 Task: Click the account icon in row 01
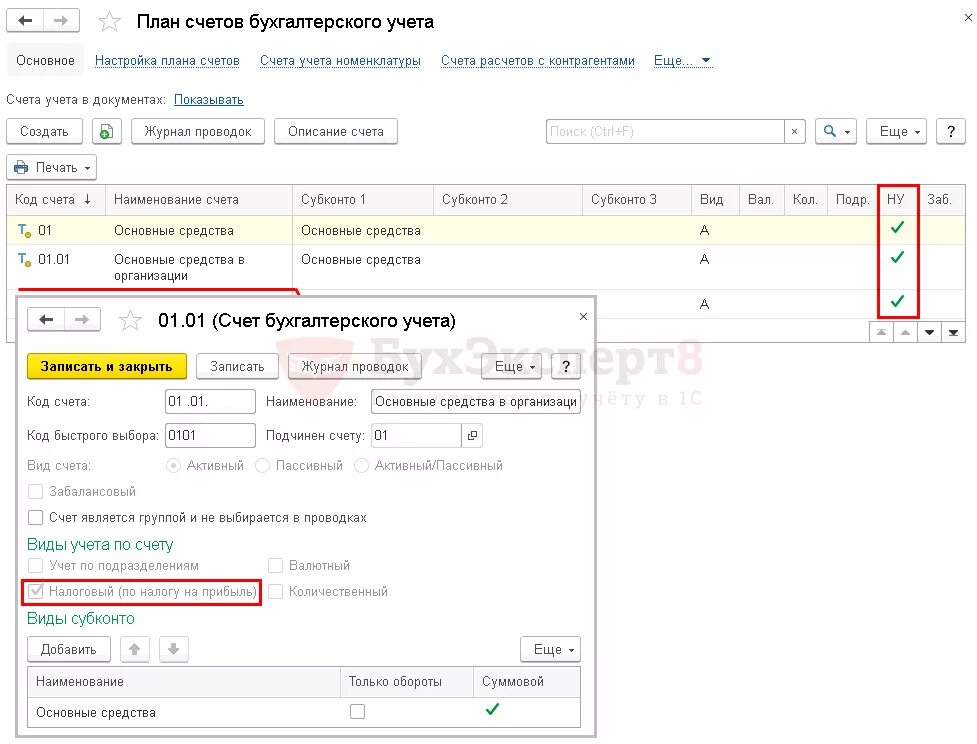tap(24, 231)
